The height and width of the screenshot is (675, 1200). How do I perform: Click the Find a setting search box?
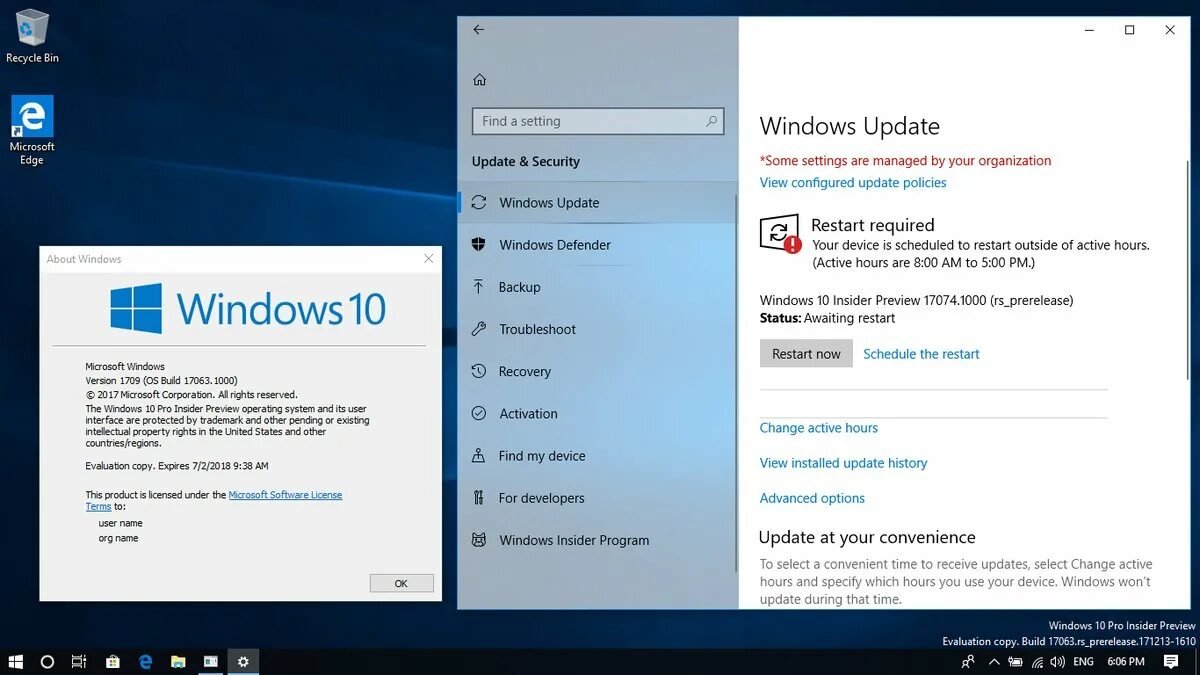pos(597,121)
